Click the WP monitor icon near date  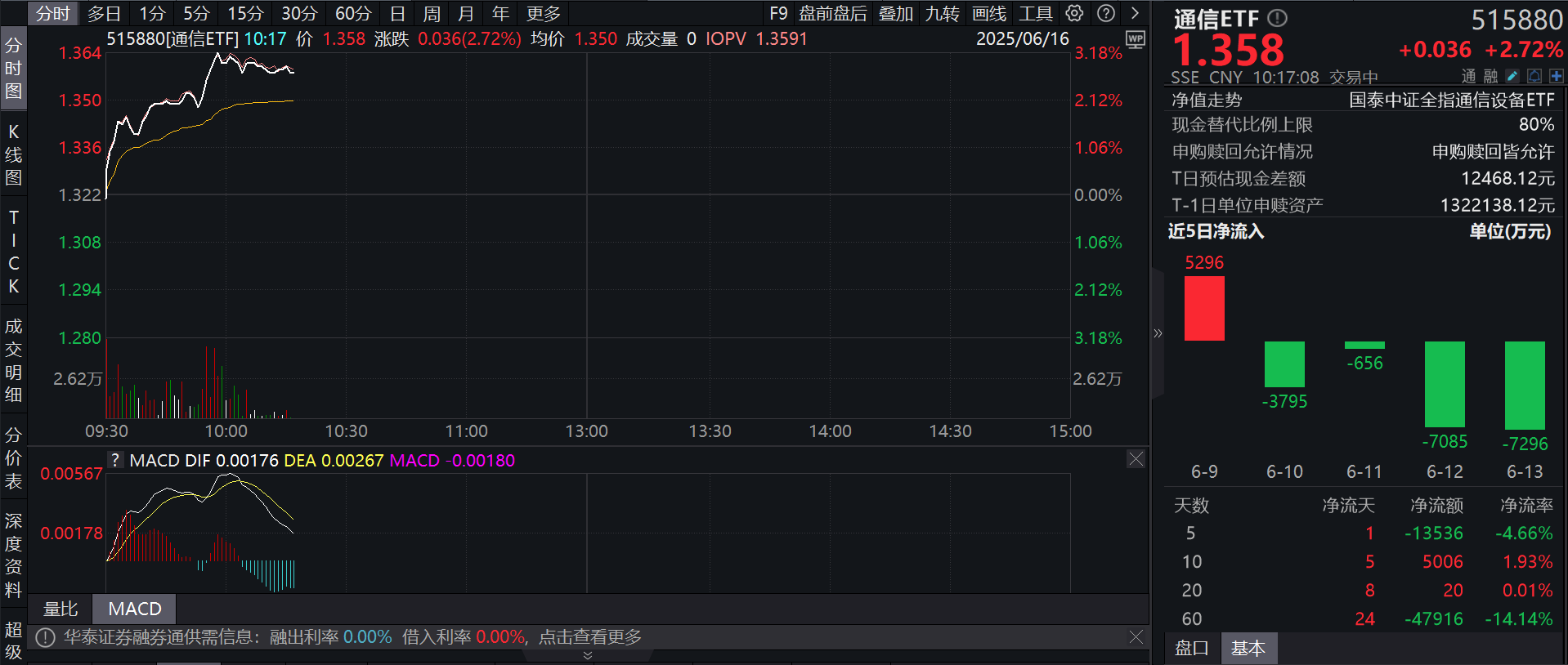1136,39
